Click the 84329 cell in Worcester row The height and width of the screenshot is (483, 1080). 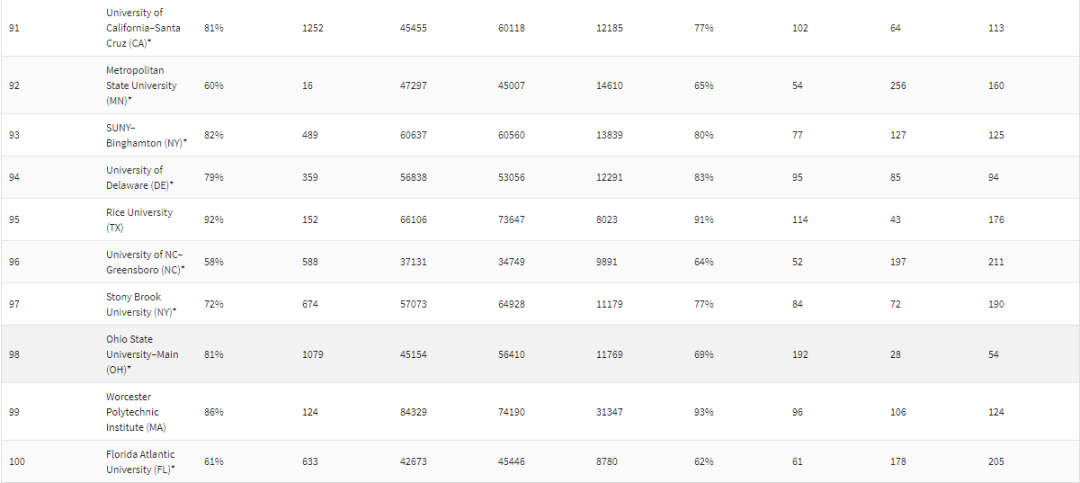point(413,412)
